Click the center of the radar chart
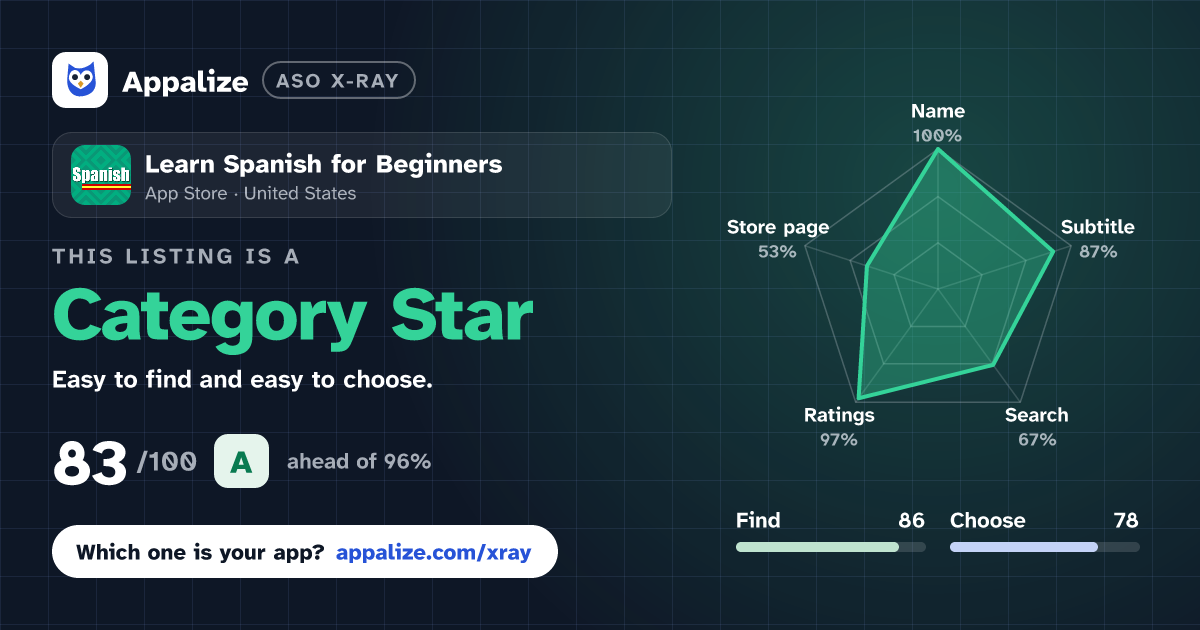This screenshot has height=630, width=1200. (937, 283)
